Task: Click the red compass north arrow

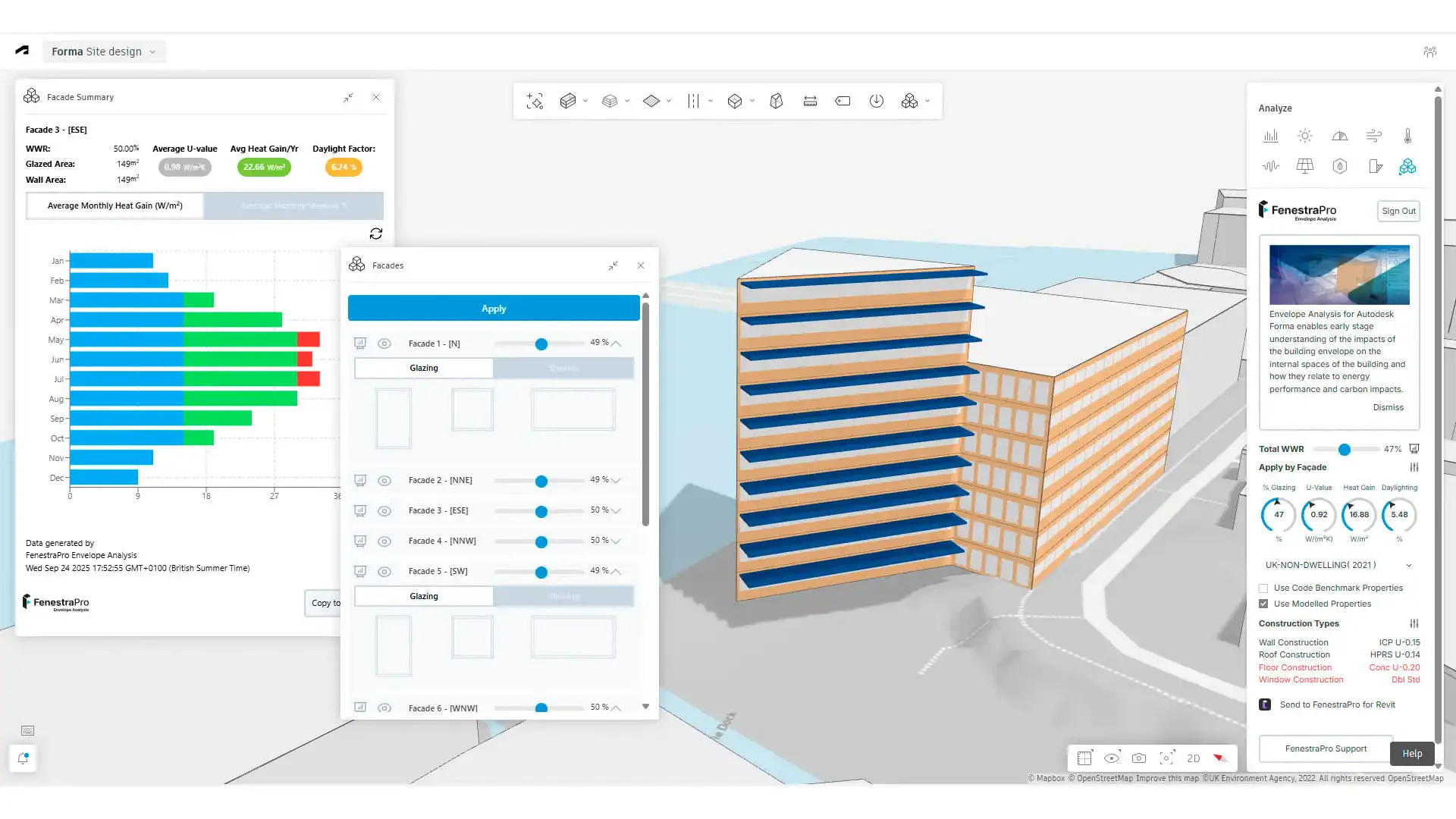Action: point(1220,758)
